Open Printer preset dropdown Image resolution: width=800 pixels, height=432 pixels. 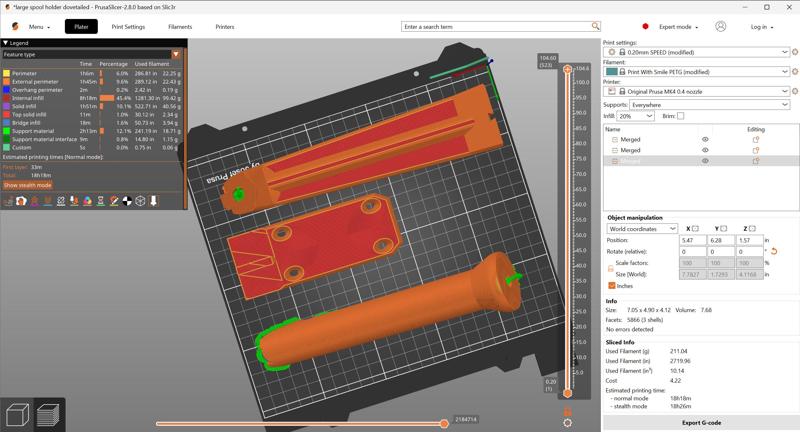[696, 91]
